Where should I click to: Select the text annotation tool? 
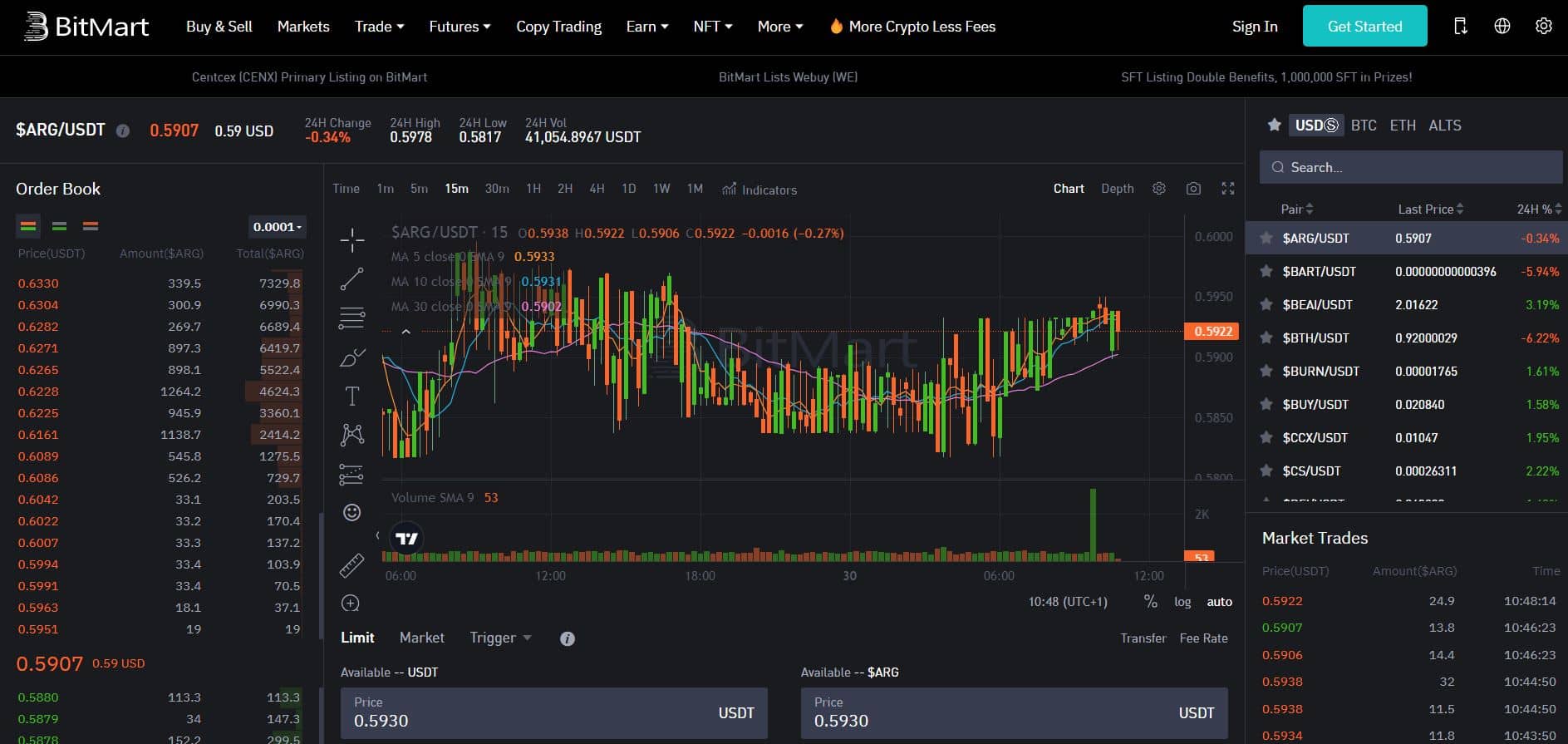(352, 396)
